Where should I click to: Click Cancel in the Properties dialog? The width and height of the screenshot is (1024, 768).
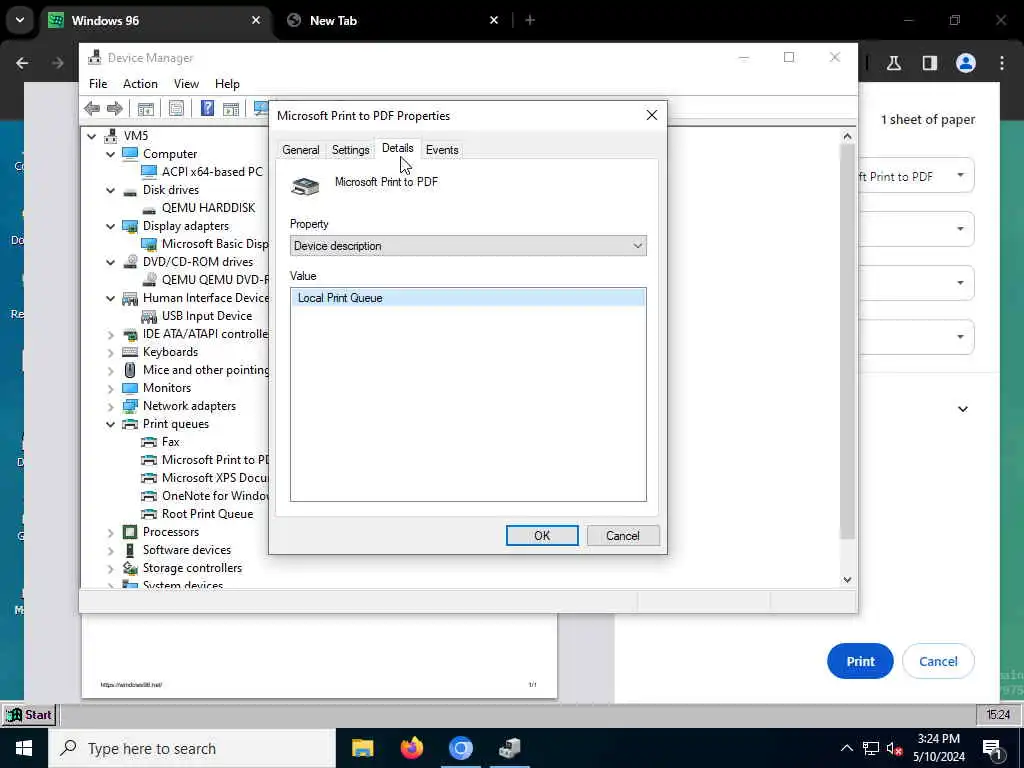click(x=622, y=536)
